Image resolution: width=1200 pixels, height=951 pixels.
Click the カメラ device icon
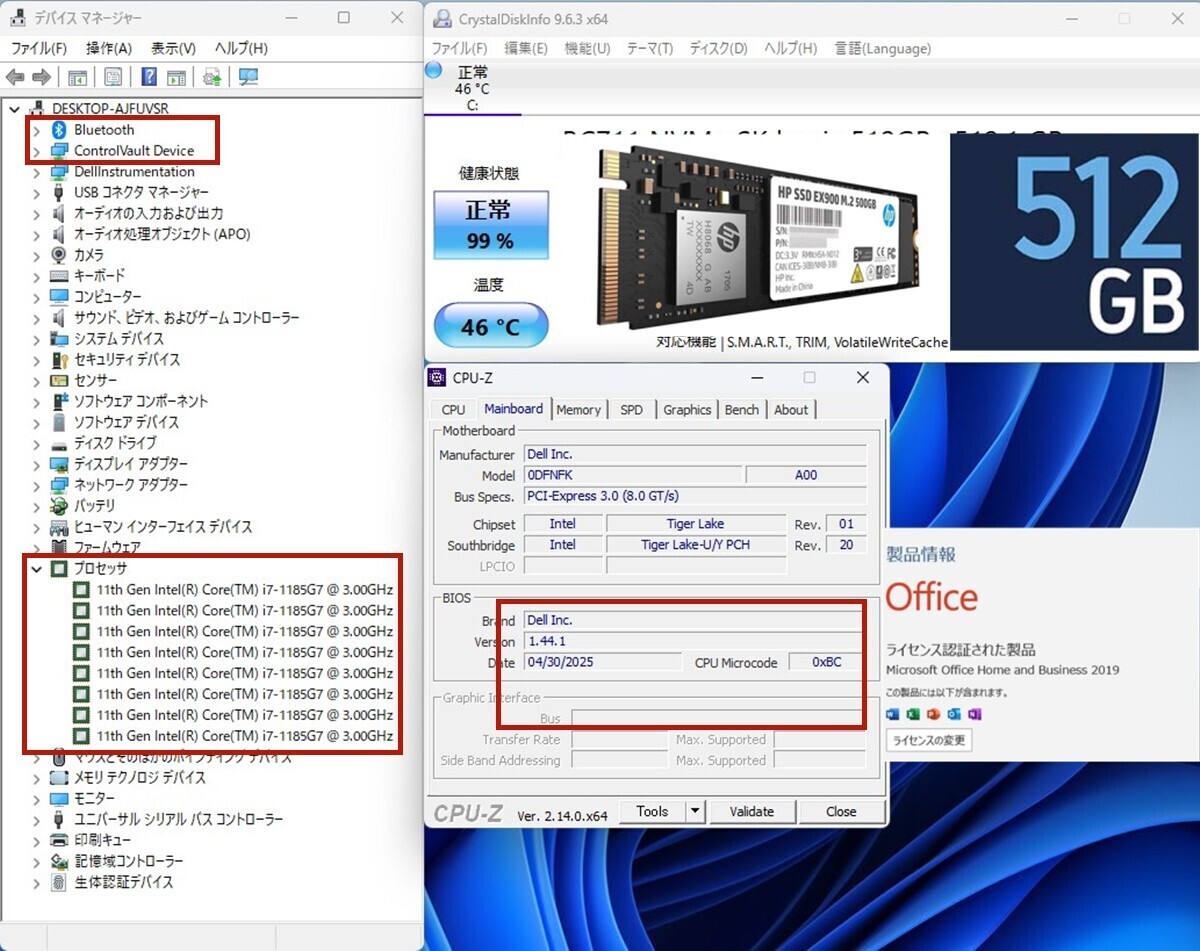pos(59,255)
